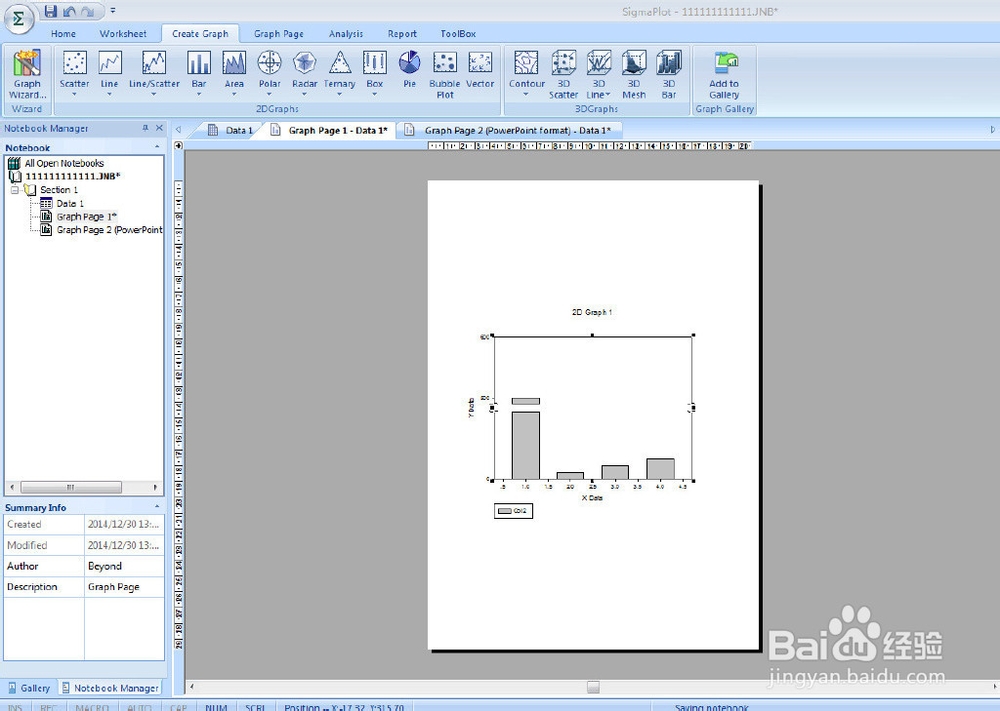
Task: Save the notebook from quick access toolbar
Action: tap(51, 11)
